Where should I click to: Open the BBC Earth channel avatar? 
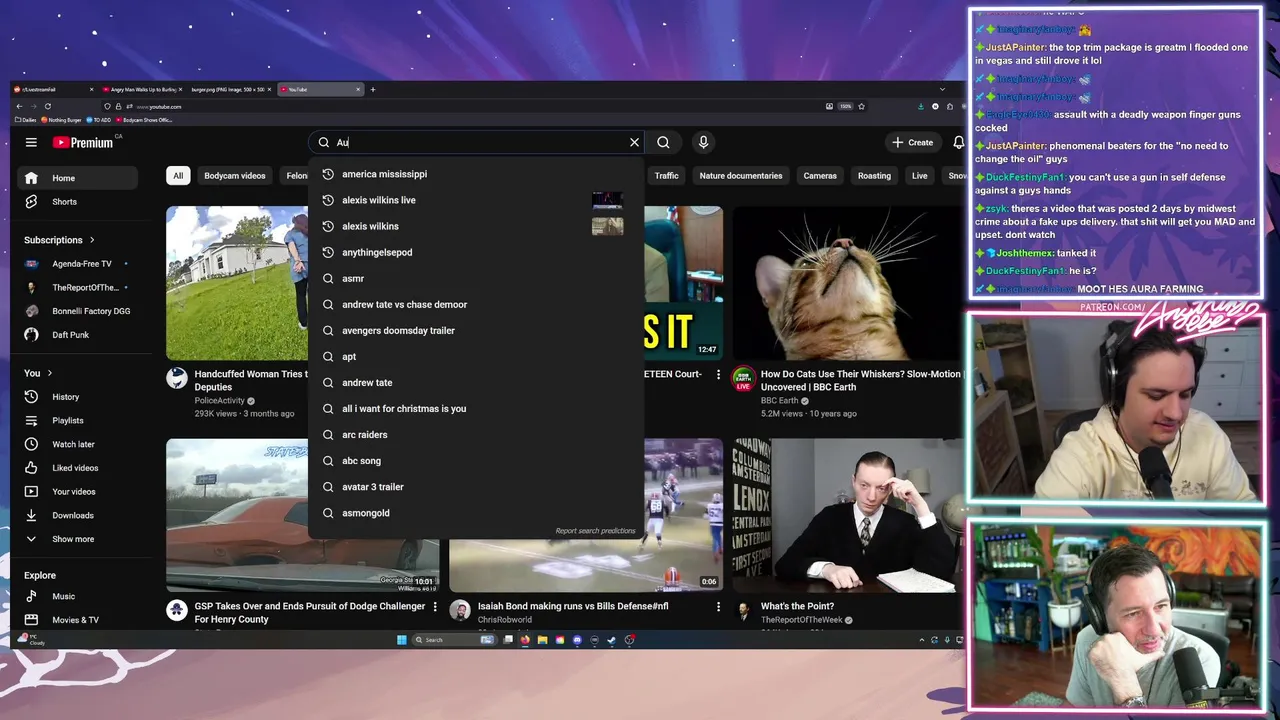tap(743, 378)
